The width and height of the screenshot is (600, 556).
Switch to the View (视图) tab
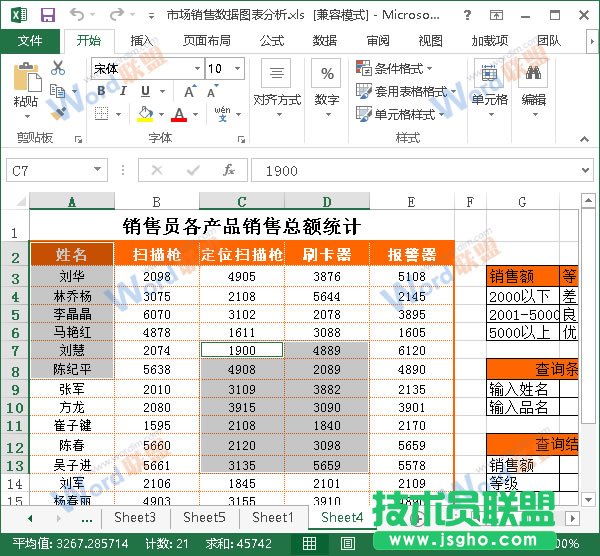pyautogui.click(x=430, y=41)
